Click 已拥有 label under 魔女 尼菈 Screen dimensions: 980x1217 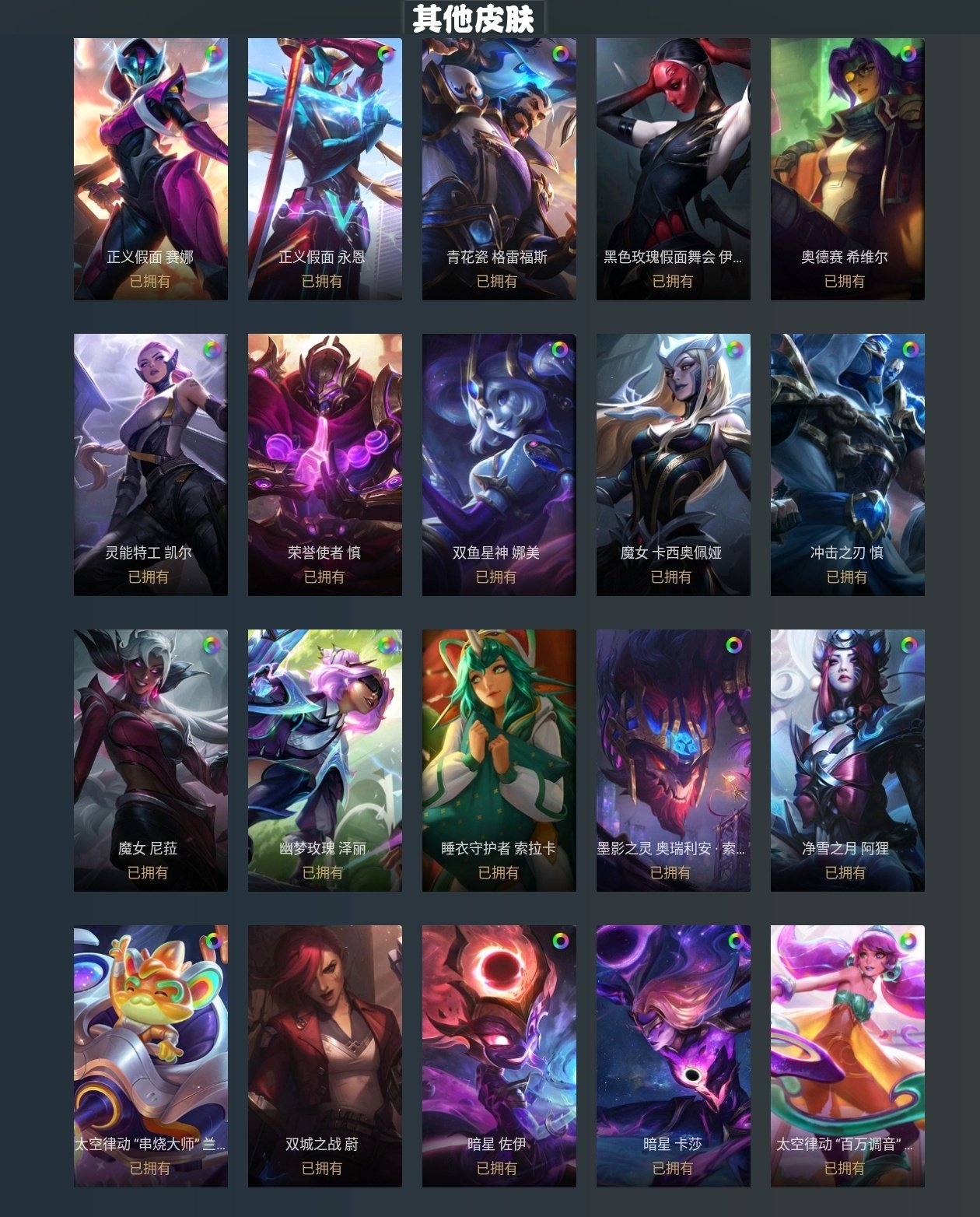pyautogui.click(x=148, y=872)
